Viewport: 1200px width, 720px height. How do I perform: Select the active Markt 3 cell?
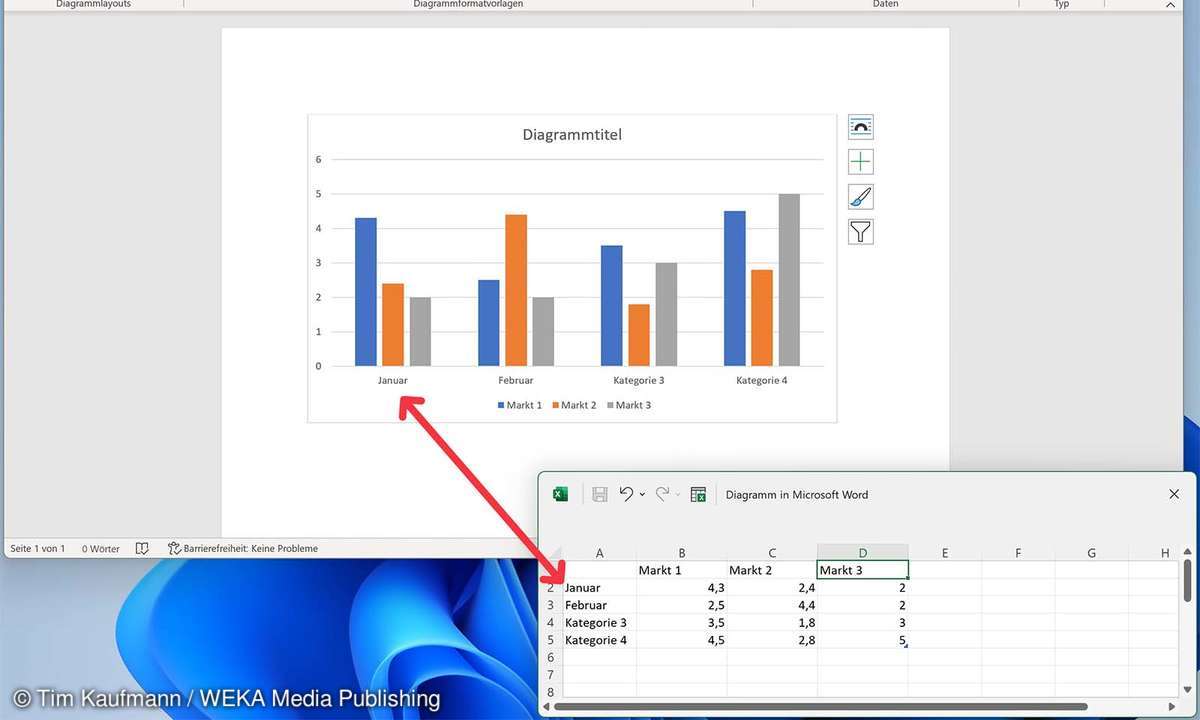click(863, 570)
